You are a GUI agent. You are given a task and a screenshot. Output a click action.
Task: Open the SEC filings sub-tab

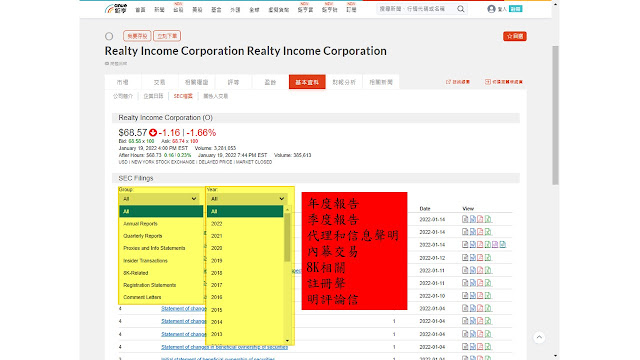point(183,96)
